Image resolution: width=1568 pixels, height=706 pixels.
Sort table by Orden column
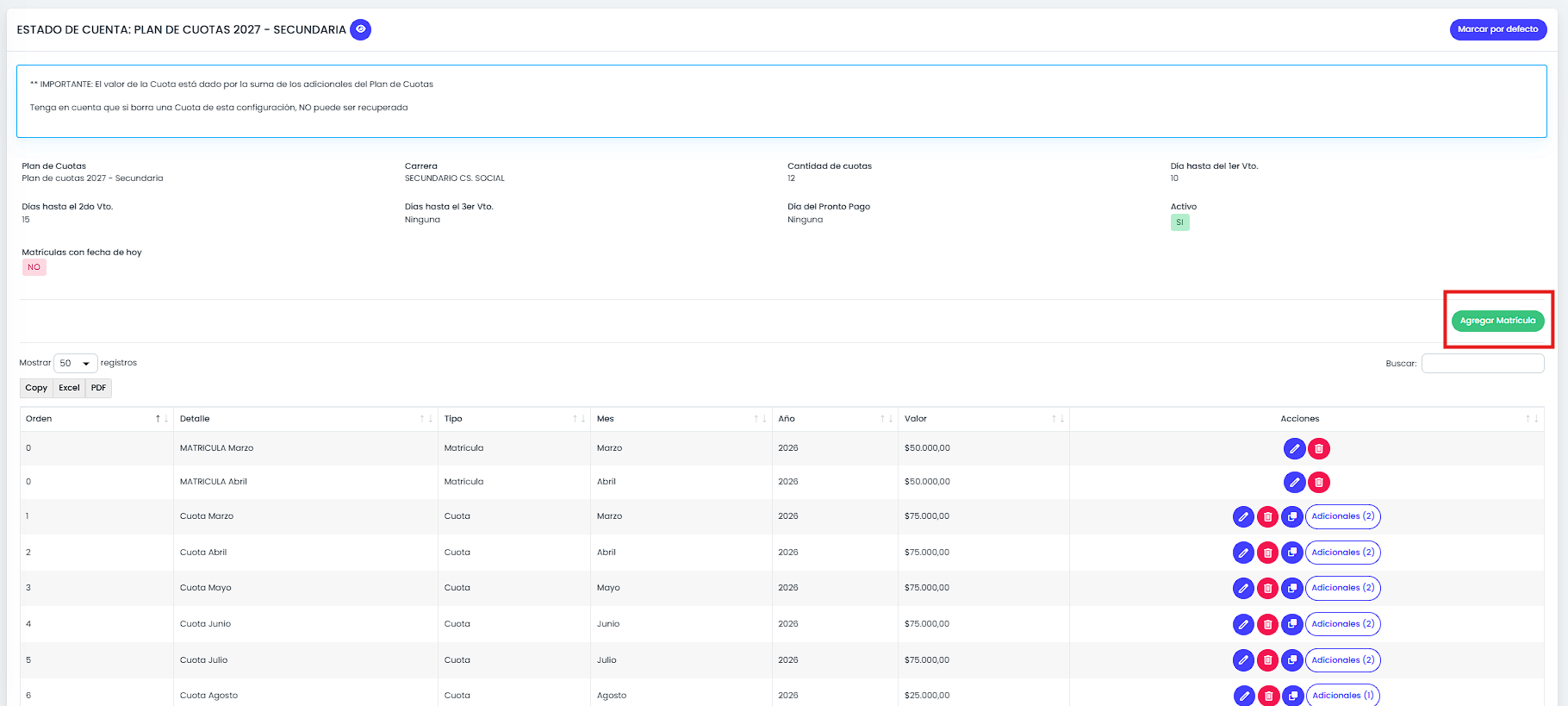(x=97, y=419)
